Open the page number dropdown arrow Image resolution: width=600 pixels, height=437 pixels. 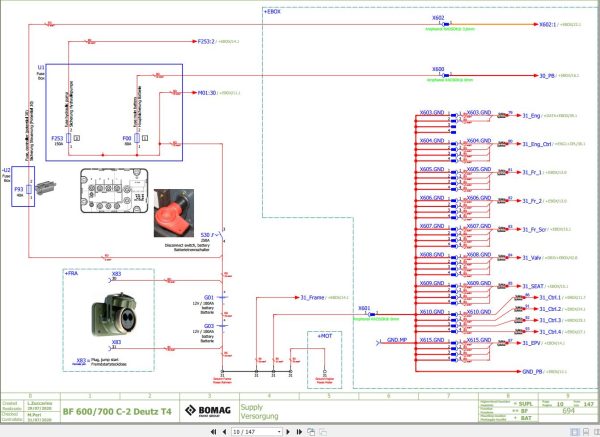(279, 432)
